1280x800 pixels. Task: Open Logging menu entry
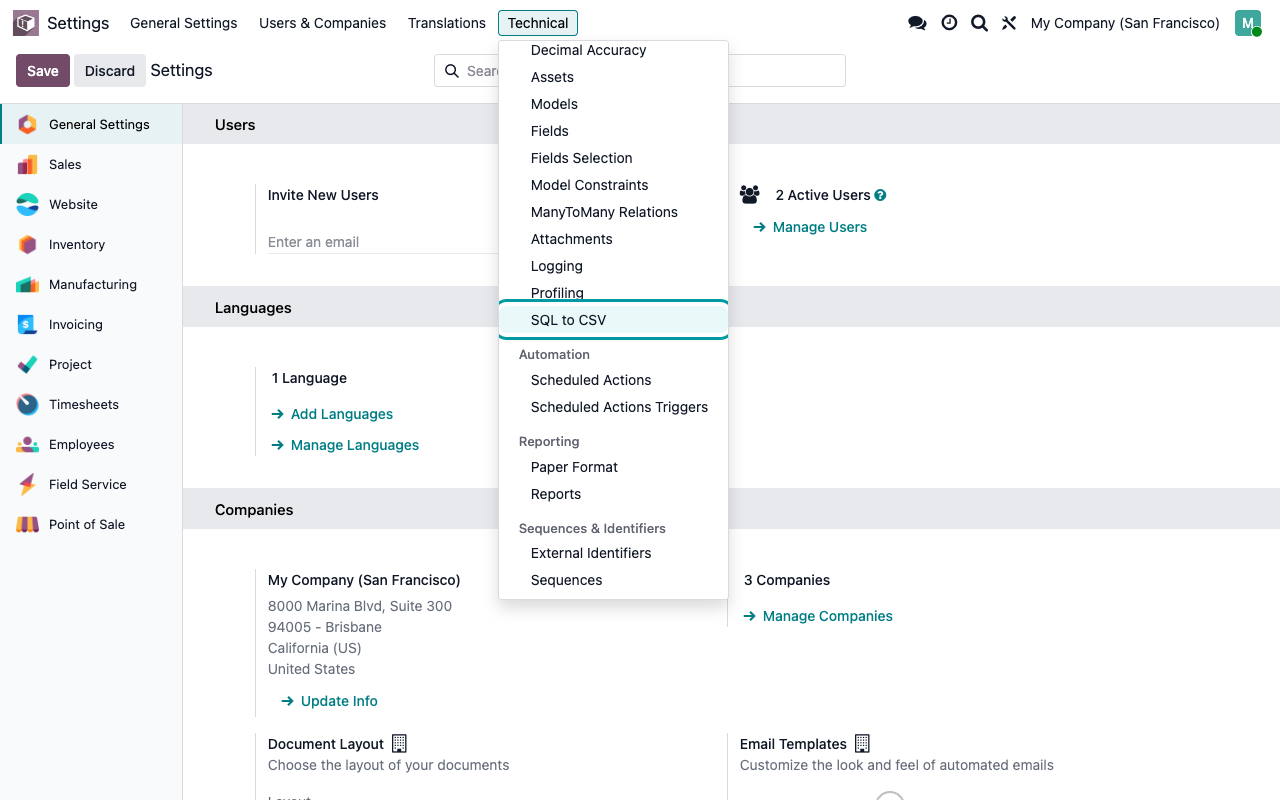pos(613,266)
